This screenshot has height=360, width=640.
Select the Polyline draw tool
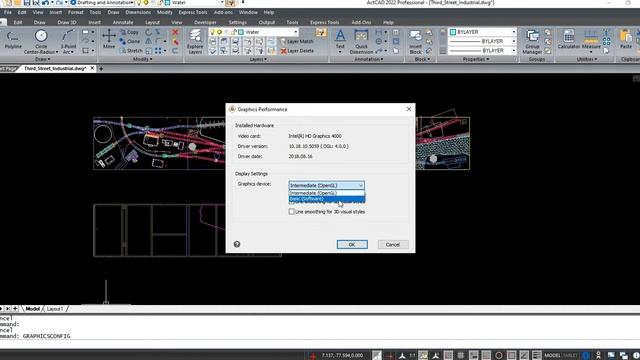click(x=13, y=40)
